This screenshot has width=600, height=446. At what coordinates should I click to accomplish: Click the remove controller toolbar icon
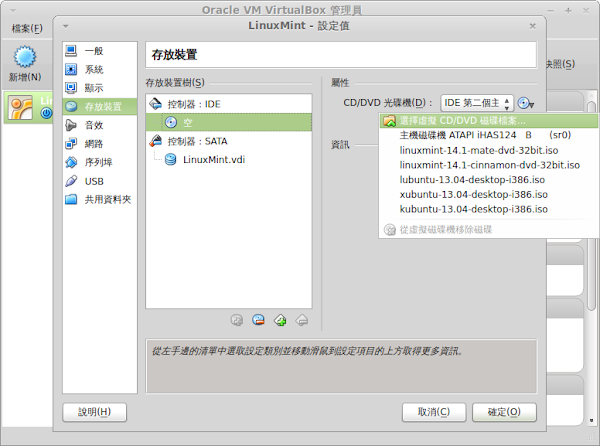click(302, 320)
